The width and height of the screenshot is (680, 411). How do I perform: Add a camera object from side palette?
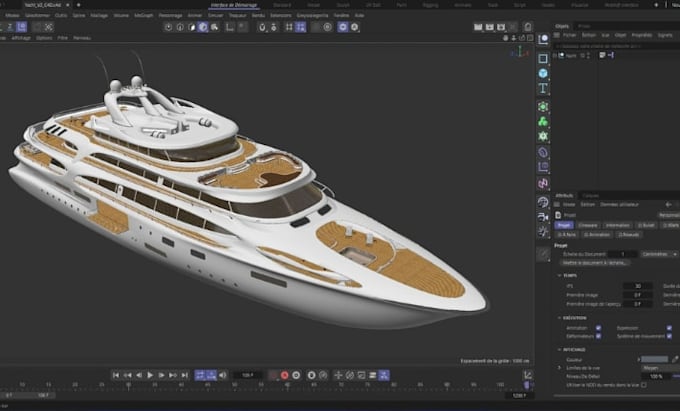543,217
